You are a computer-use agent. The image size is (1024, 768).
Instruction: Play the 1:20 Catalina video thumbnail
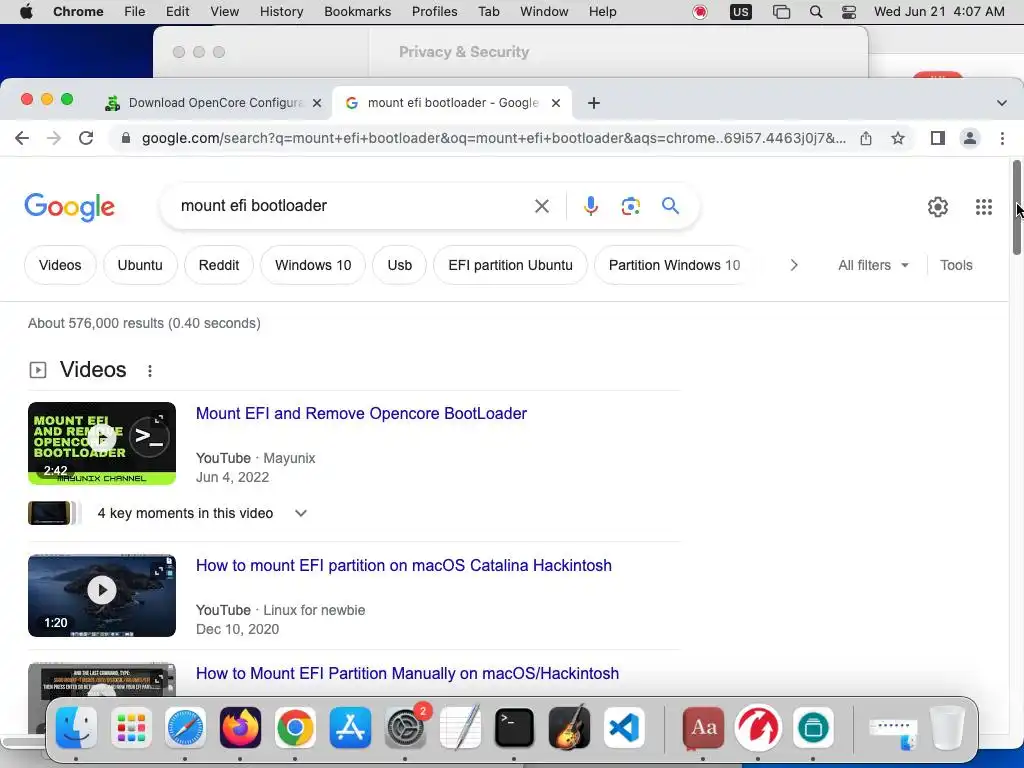point(102,596)
